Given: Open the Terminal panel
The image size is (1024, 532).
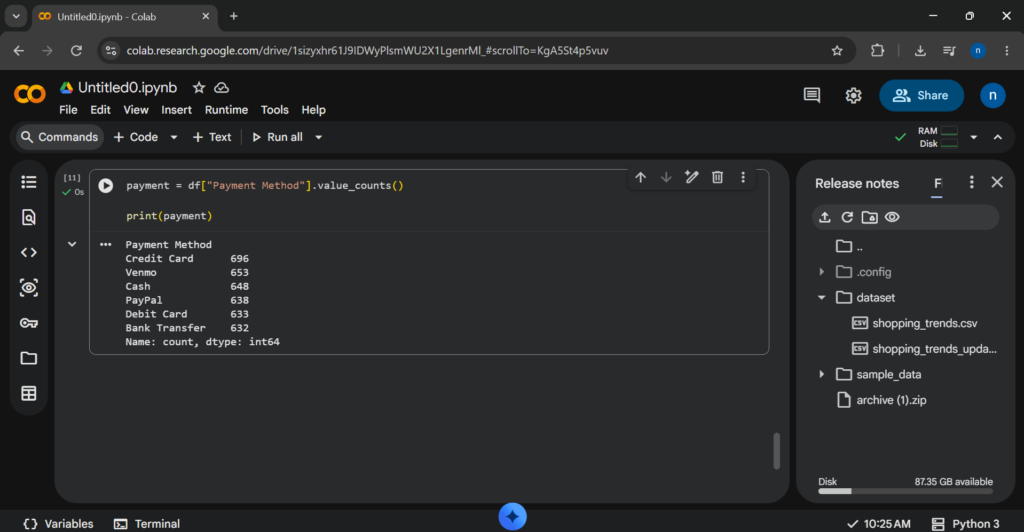Looking at the screenshot, I should tap(147, 524).
